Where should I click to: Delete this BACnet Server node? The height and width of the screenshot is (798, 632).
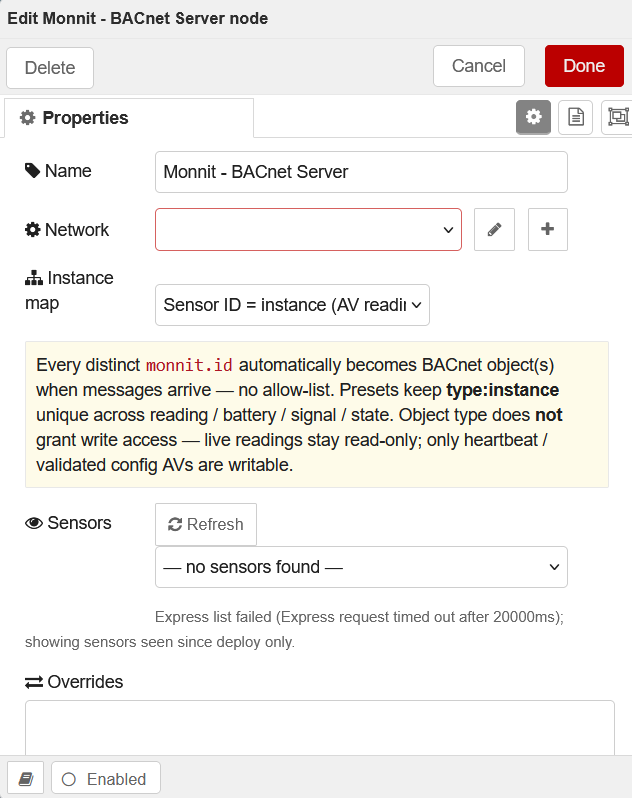pos(50,68)
